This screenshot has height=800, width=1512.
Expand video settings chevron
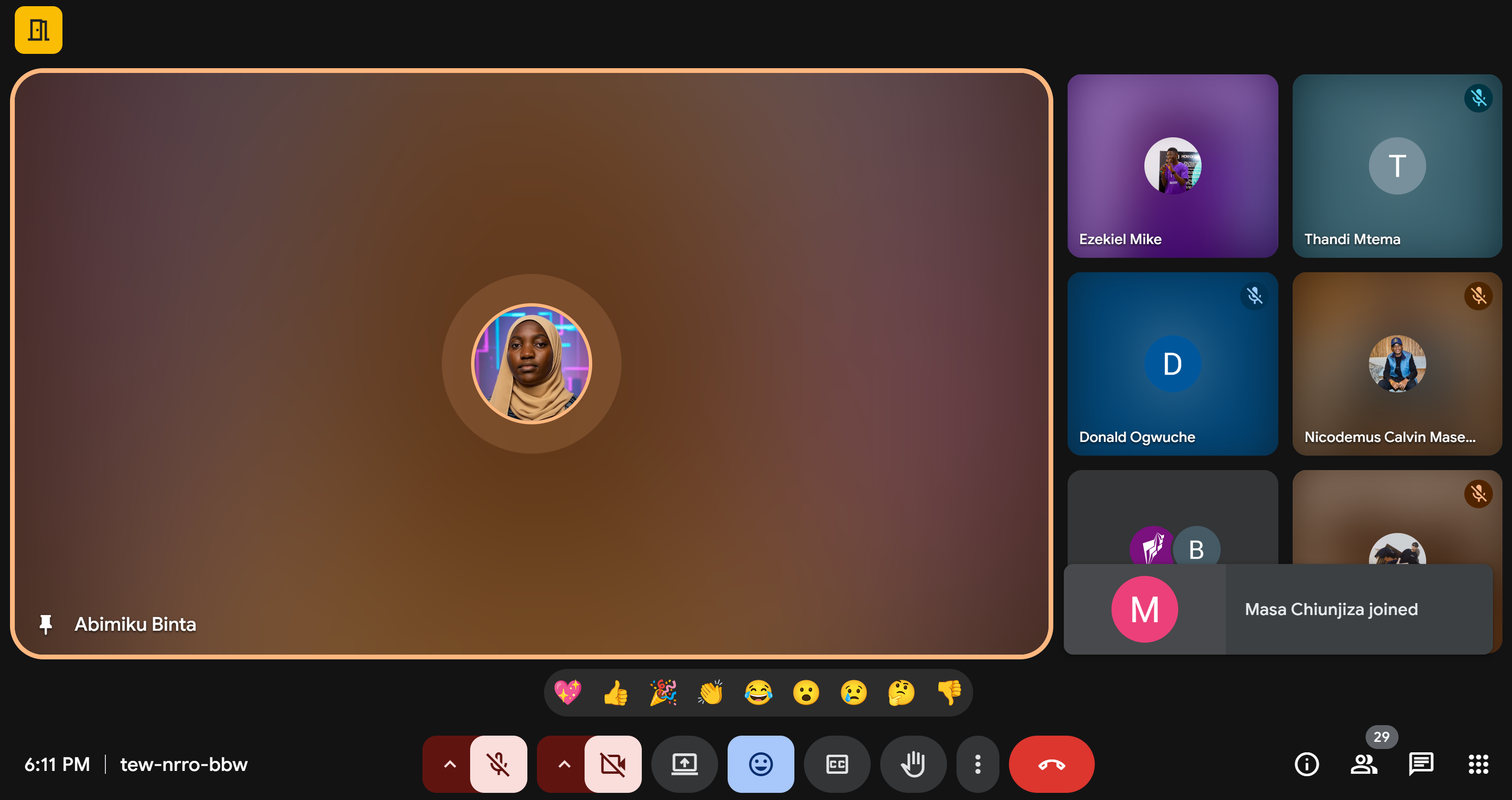(564, 764)
